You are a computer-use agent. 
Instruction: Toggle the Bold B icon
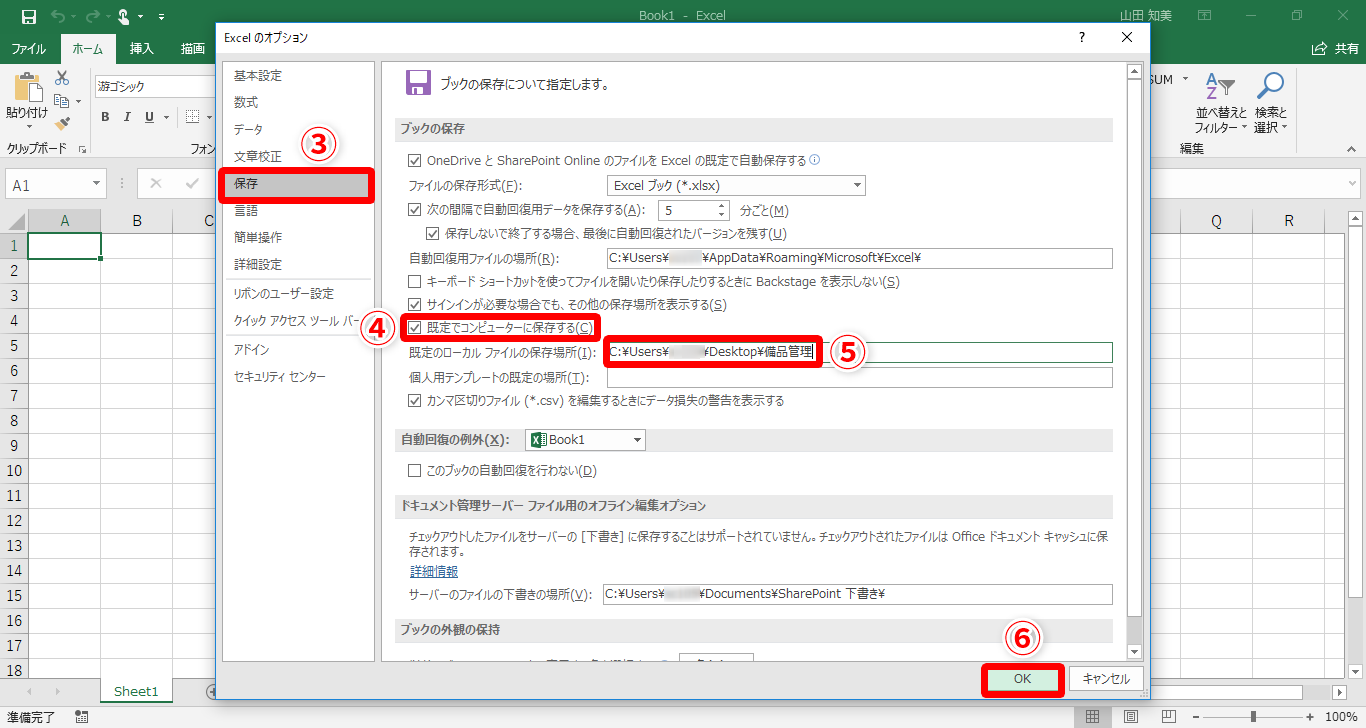[x=105, y=117]
